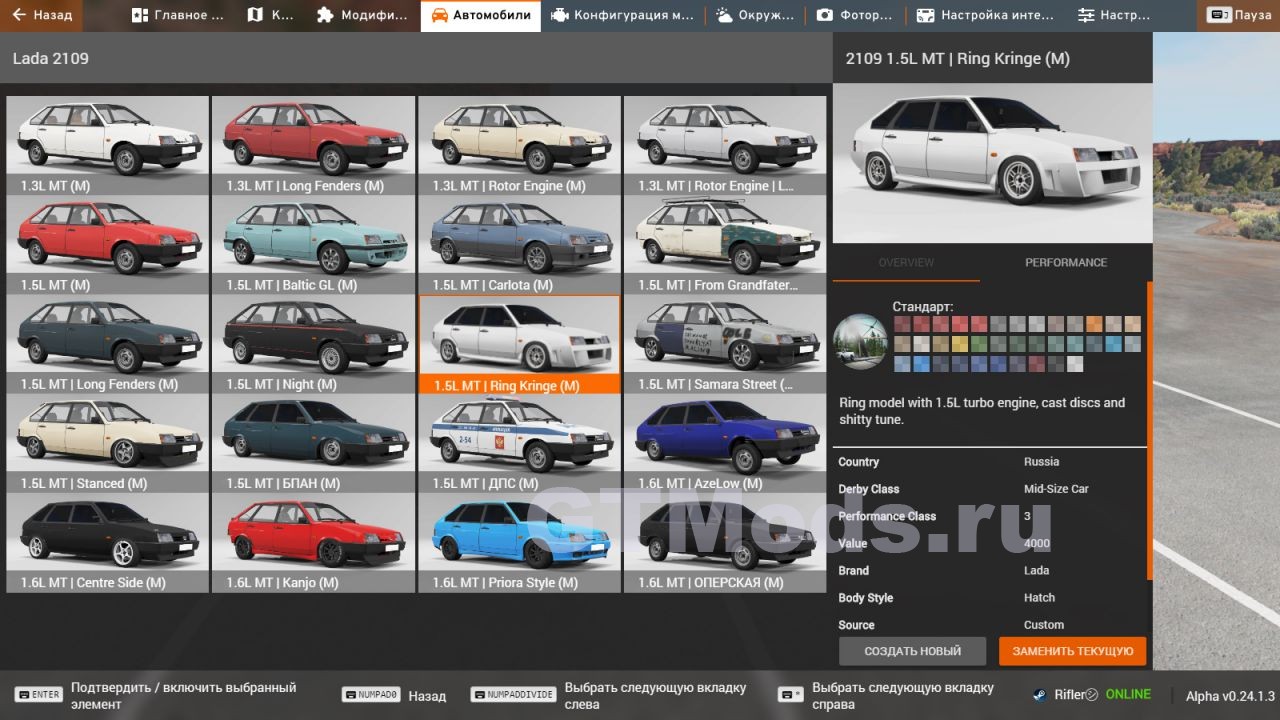
Task: Open the Окруж... environment weather tab
Action: [x=755, y=15]
